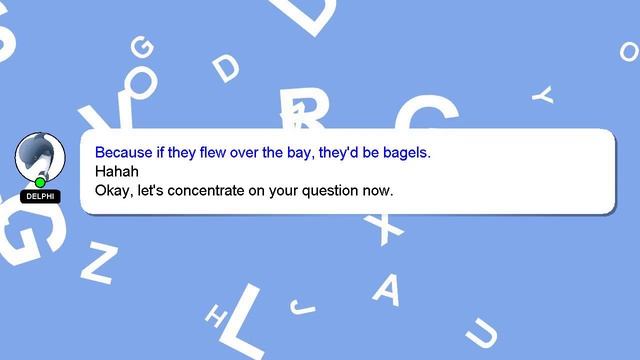The width and height of the screenshot is (640, 360).
Task: Tap the small tilted letter G near top
Action: pos(142,47)
